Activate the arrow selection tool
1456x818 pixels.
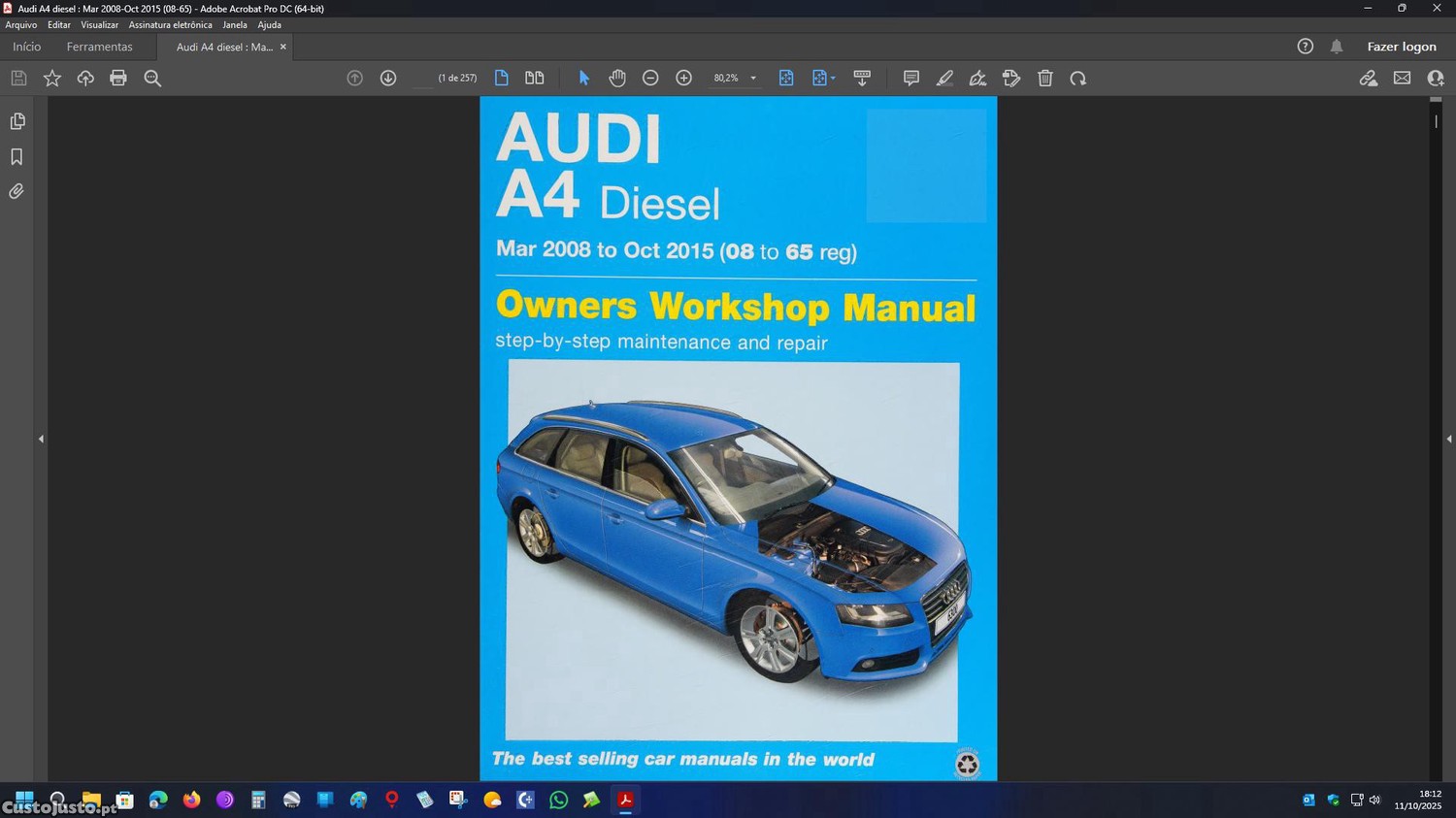click(584, 79)
